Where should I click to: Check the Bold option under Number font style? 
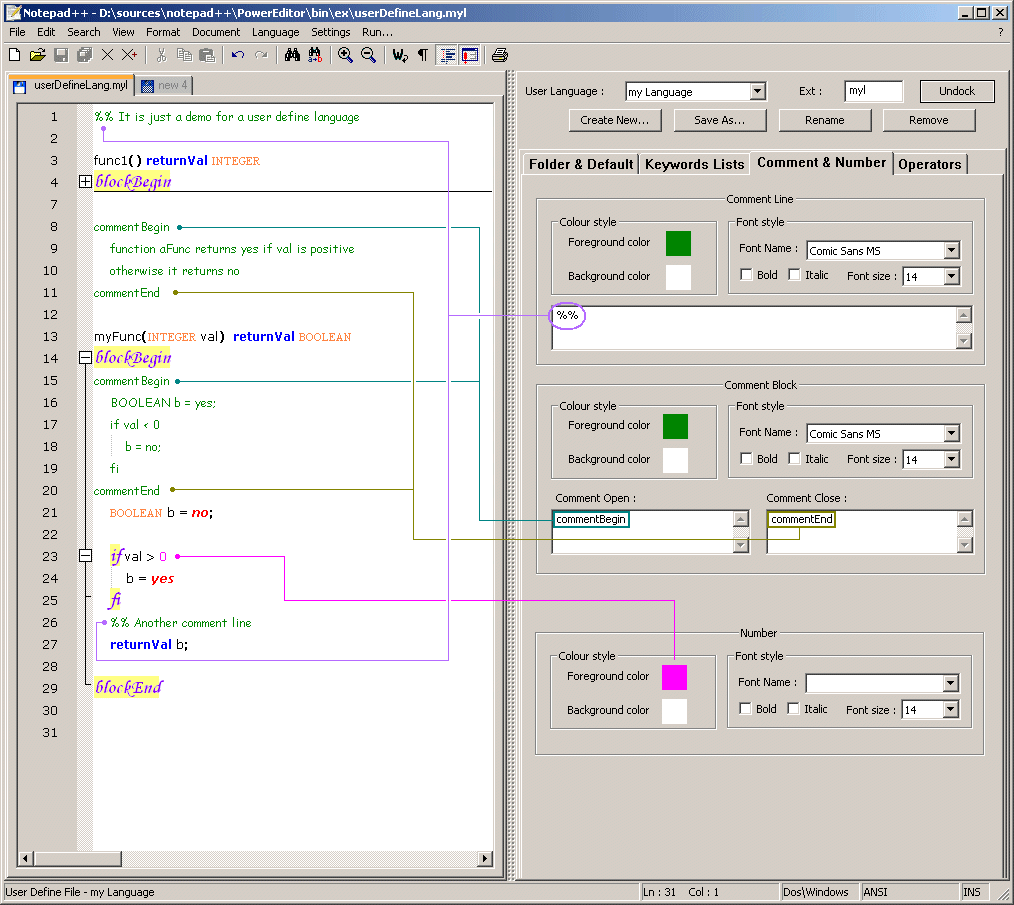click(746, 708)
